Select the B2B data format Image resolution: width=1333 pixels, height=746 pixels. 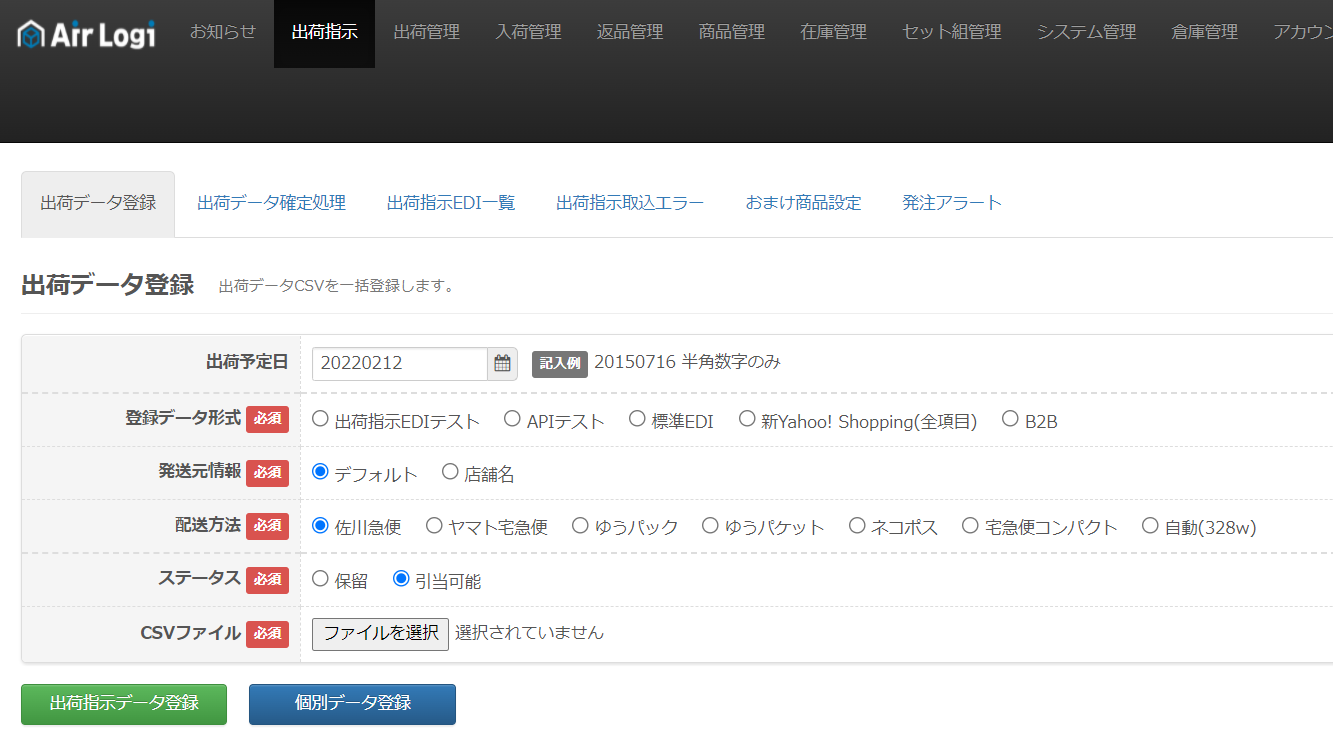point(1010,419)
